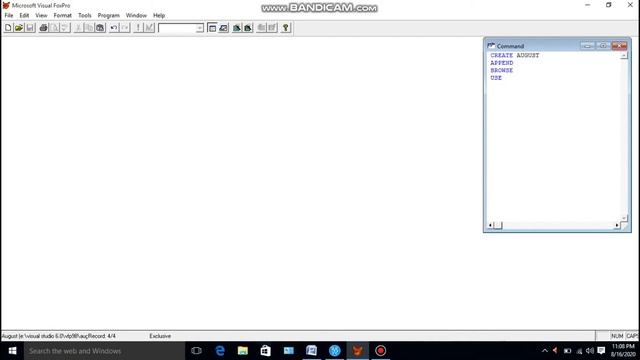This screenshot has height=360, width=640.
Task: Click the Print toolbar icon
Action: coord(43,28)
